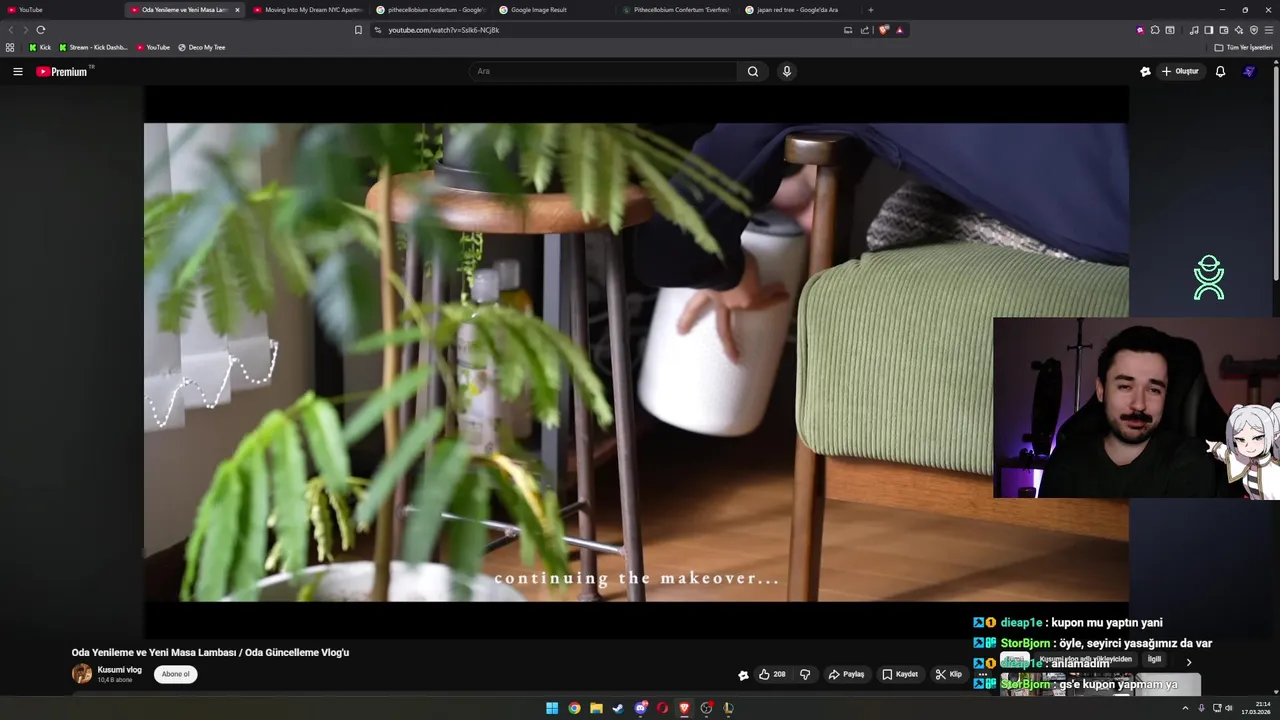The width and height of the screenshot is (1280, 720).
Task: Go back in browser history
Action: tap(11, 30)
